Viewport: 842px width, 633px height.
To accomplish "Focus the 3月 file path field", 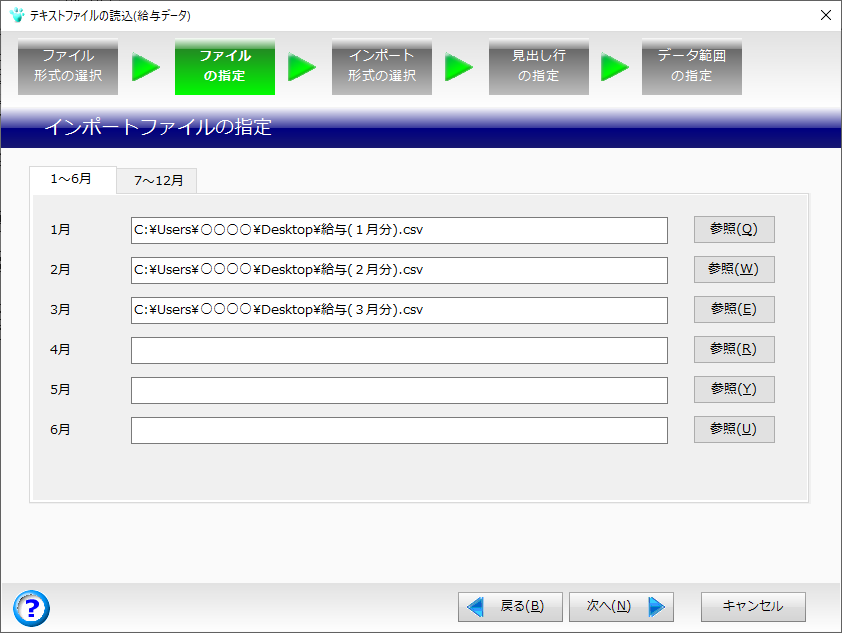I will 398,310.
